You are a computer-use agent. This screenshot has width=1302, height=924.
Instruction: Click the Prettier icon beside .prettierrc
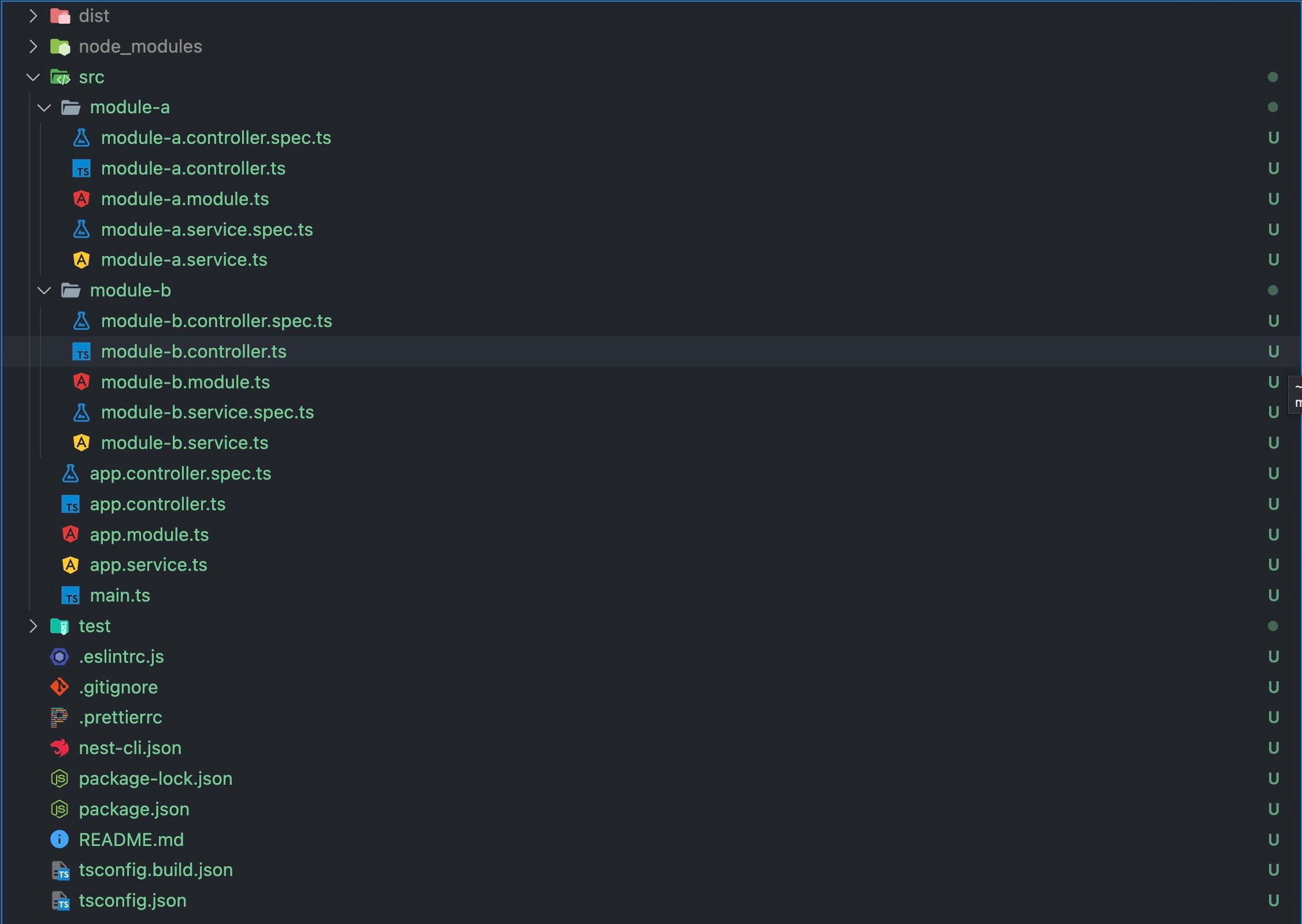coord(60,717)
